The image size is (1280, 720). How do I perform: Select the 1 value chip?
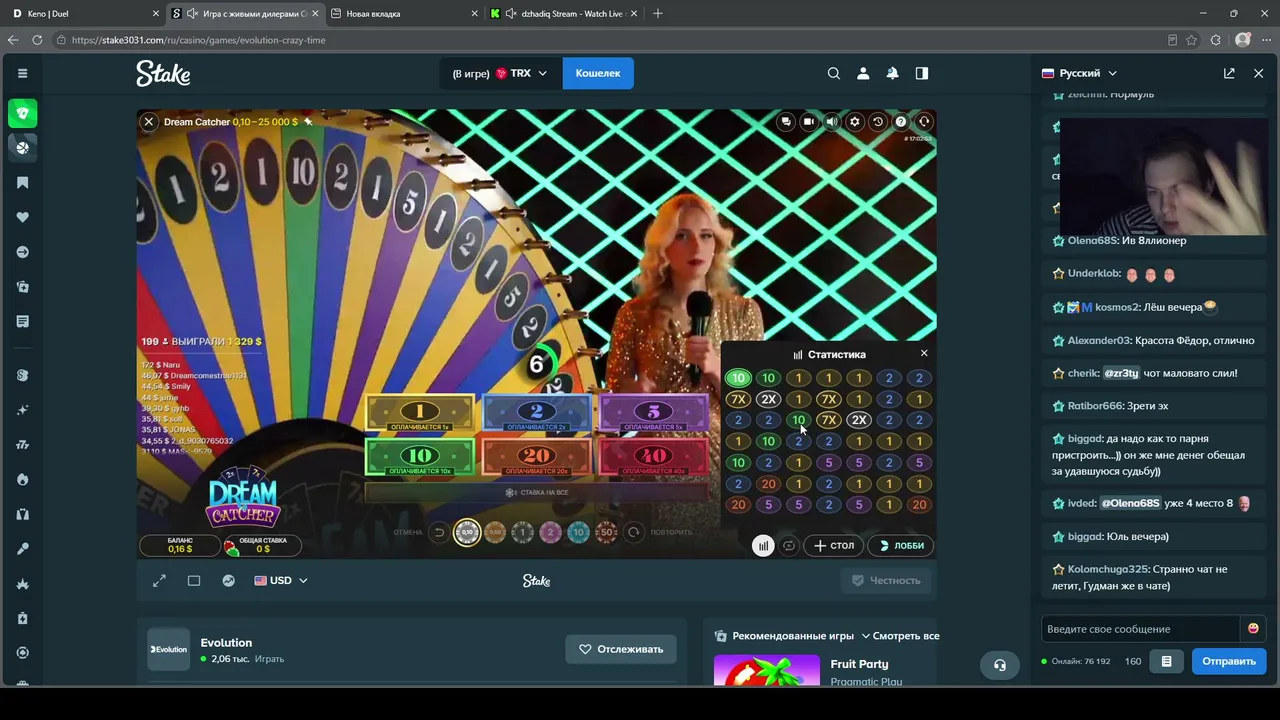click(x=522, y=532)
